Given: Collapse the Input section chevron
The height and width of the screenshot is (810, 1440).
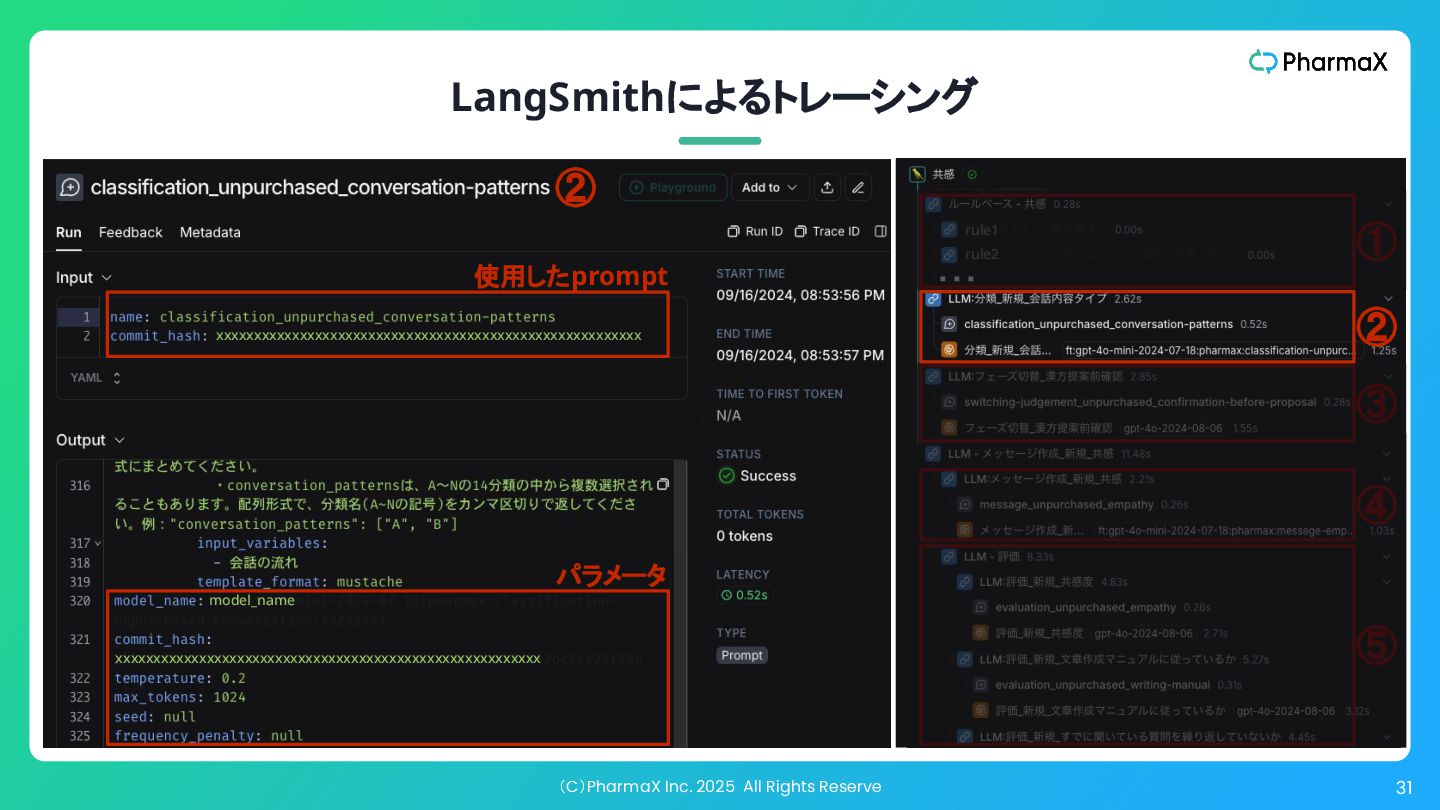Looking at the screenshot, I should (107, 278).
